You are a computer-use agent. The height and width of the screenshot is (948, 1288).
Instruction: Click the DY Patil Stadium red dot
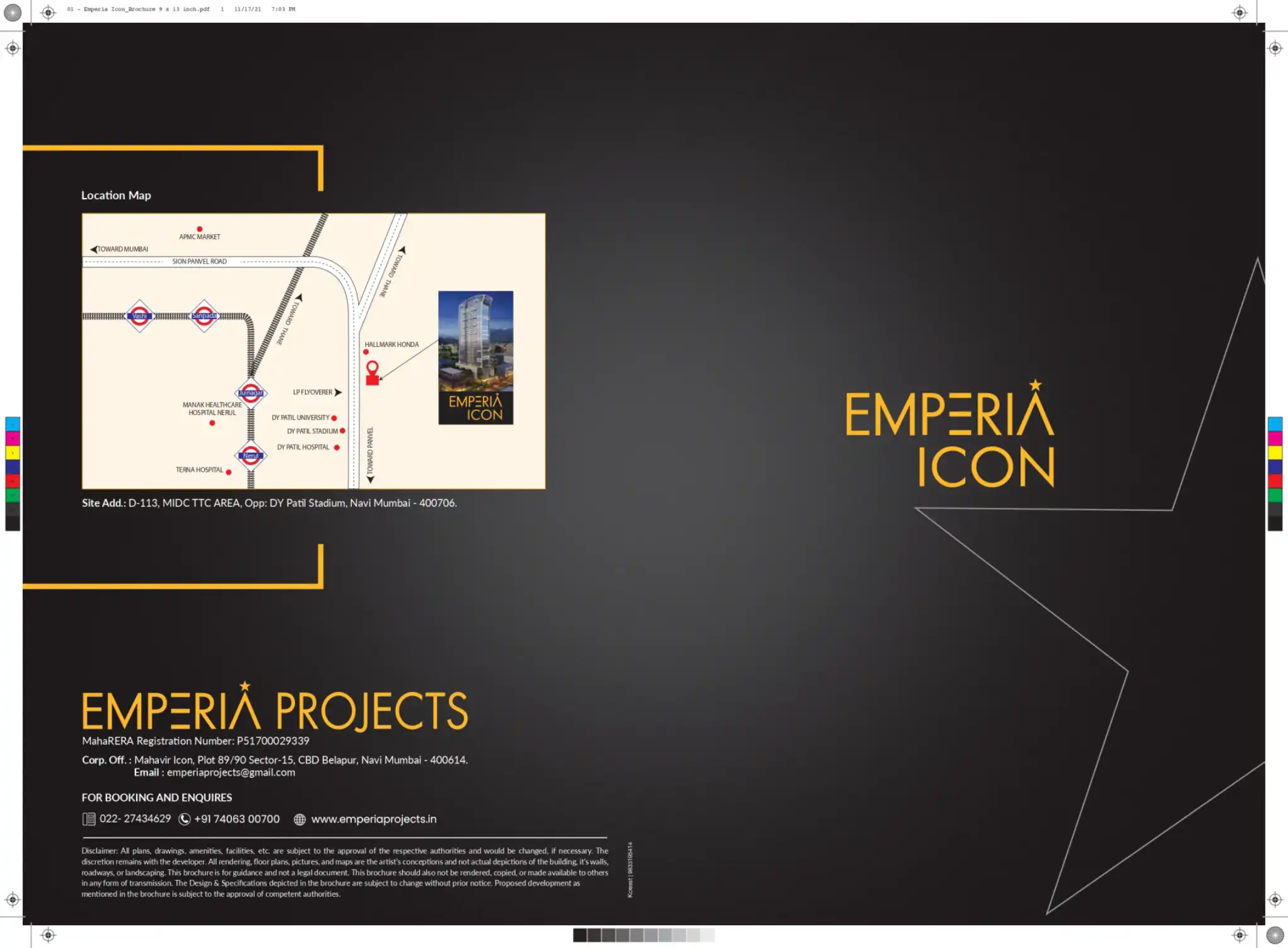342,431
